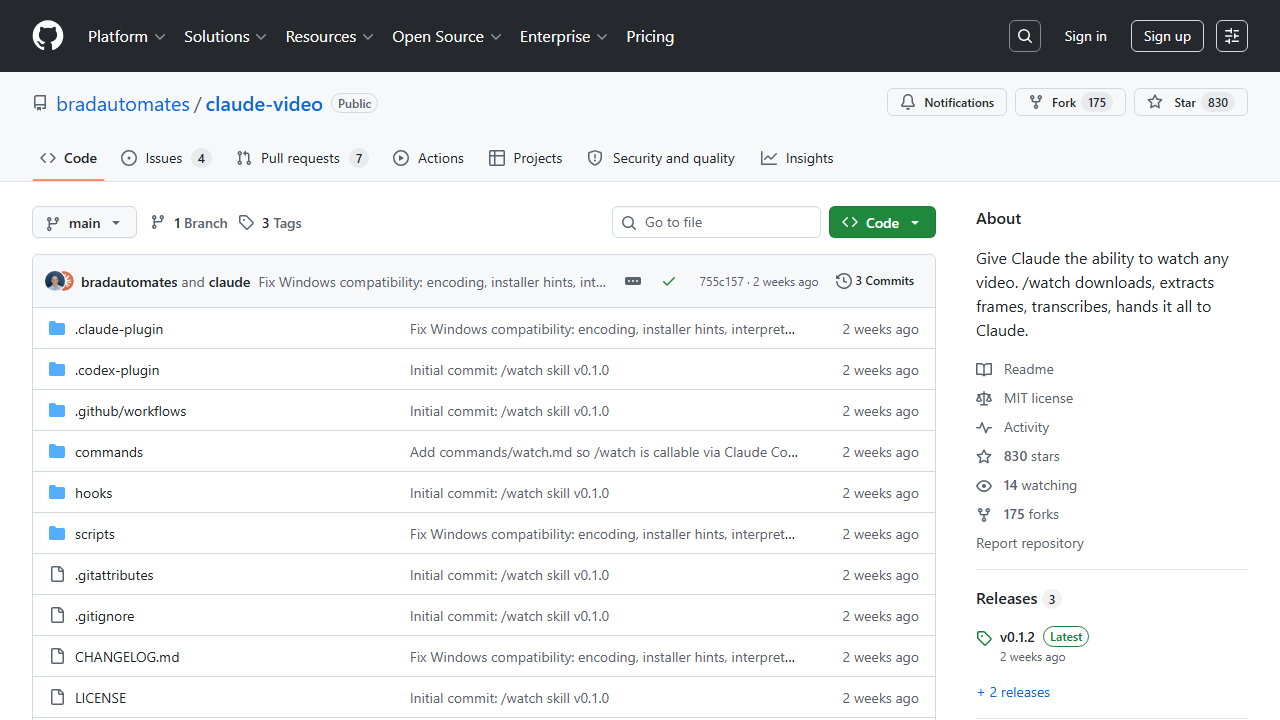The image size is (1280, 720).
Task: Open the green Code dropdown button
Action: [882, 222]
